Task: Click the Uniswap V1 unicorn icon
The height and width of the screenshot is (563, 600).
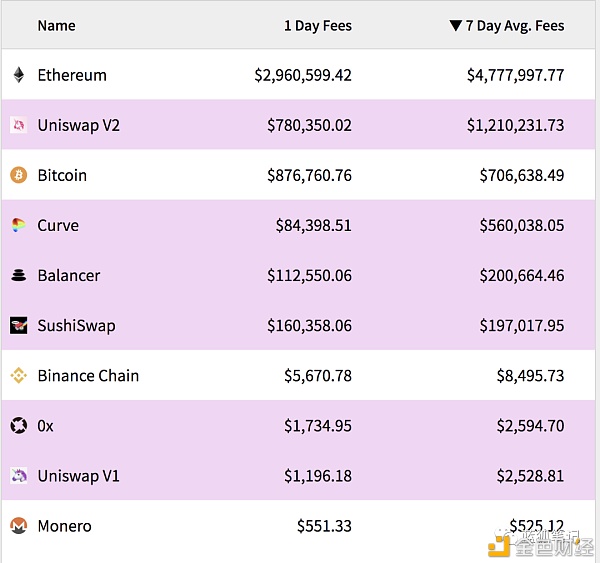Action: click(18, 476)
